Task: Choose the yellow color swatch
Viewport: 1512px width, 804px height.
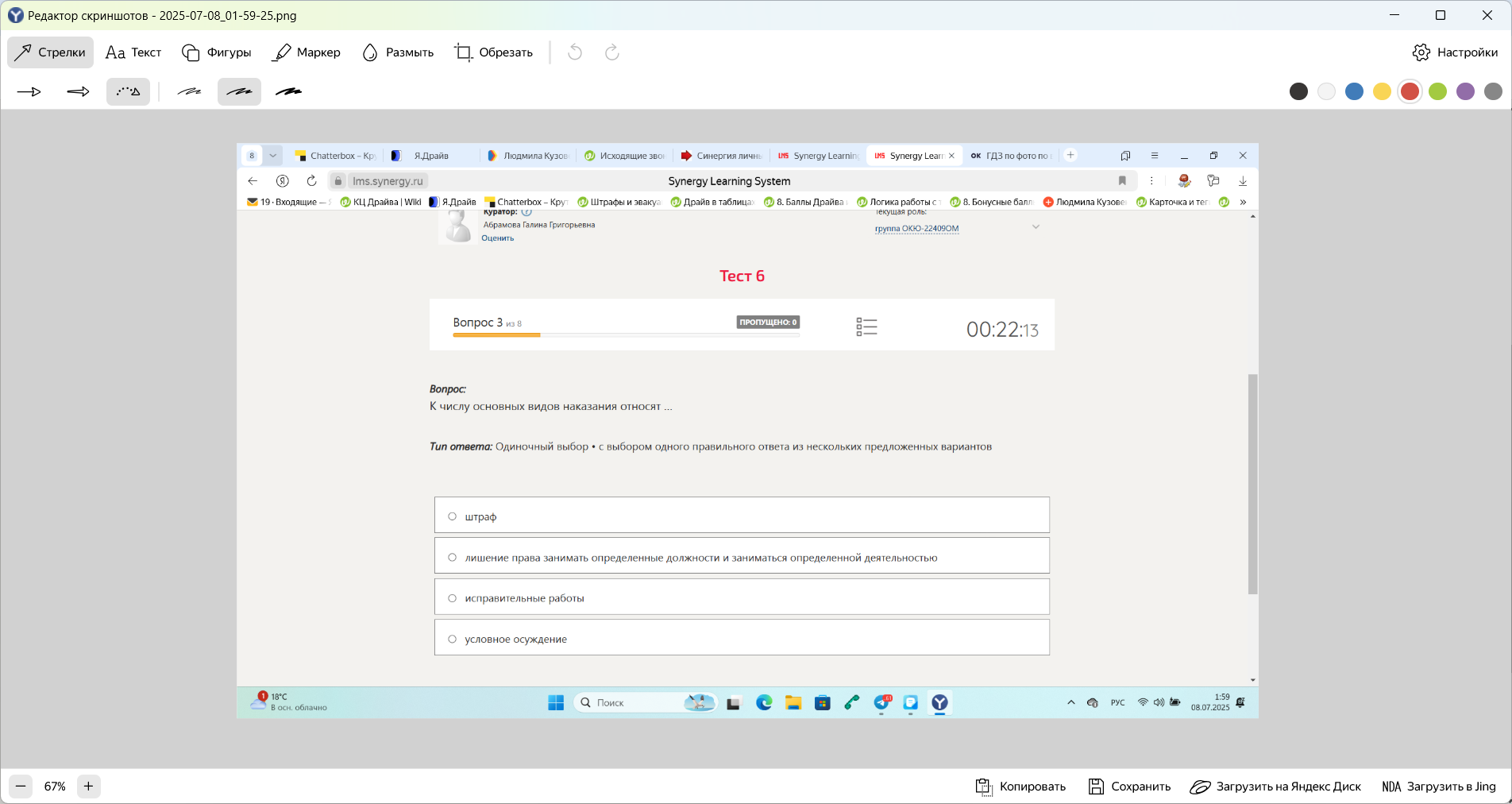Action: tap(1382, 91)
